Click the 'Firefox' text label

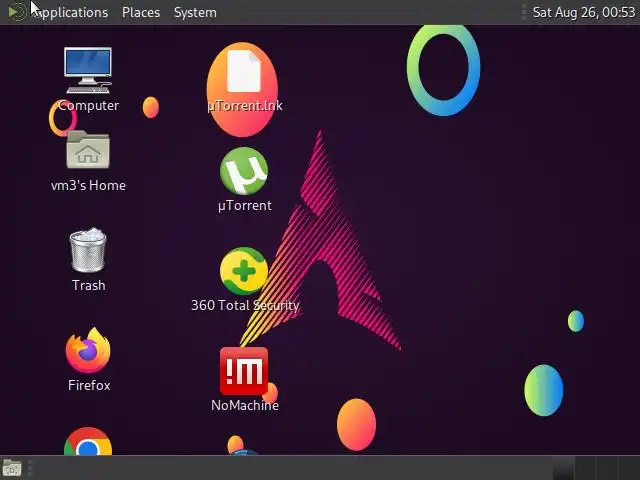[89, 385]
